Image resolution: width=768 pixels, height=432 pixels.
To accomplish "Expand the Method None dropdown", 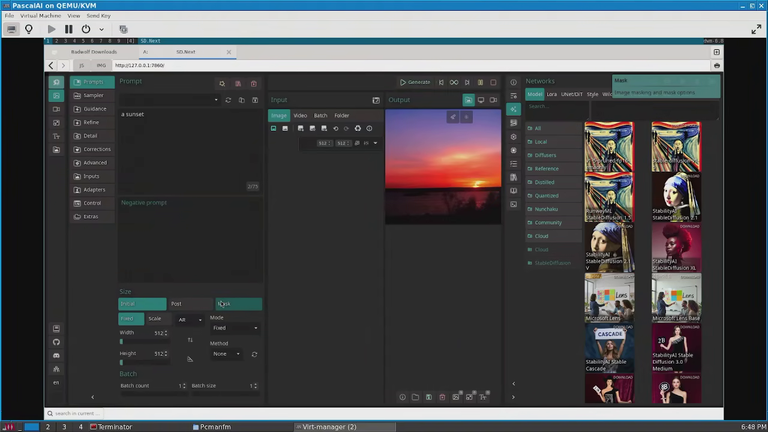I will click(226, 354).
